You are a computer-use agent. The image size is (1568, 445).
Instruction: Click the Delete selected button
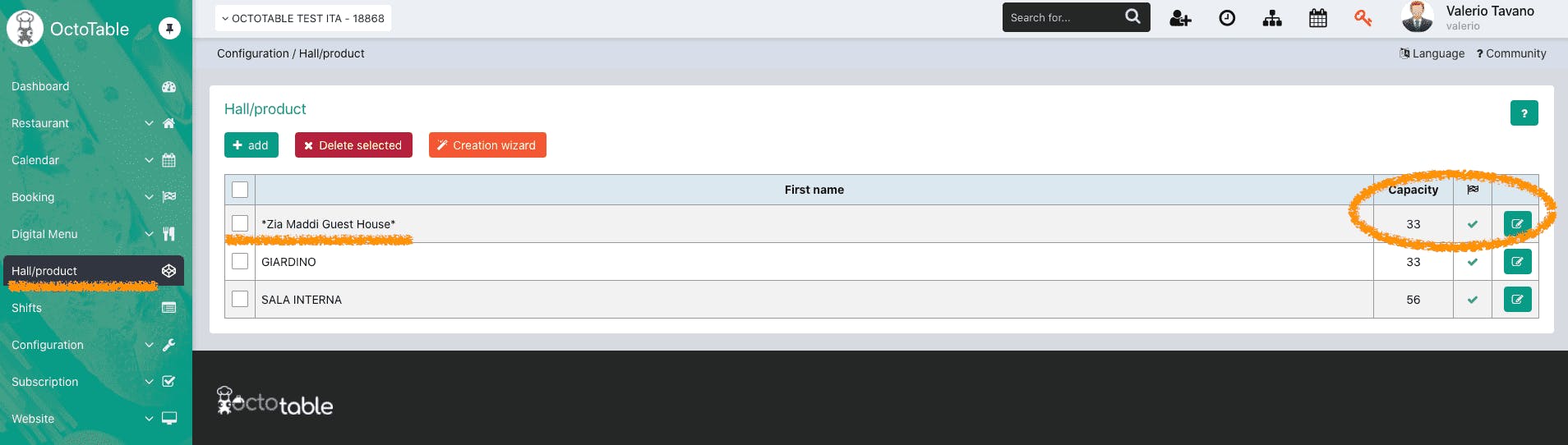[353, 145]
